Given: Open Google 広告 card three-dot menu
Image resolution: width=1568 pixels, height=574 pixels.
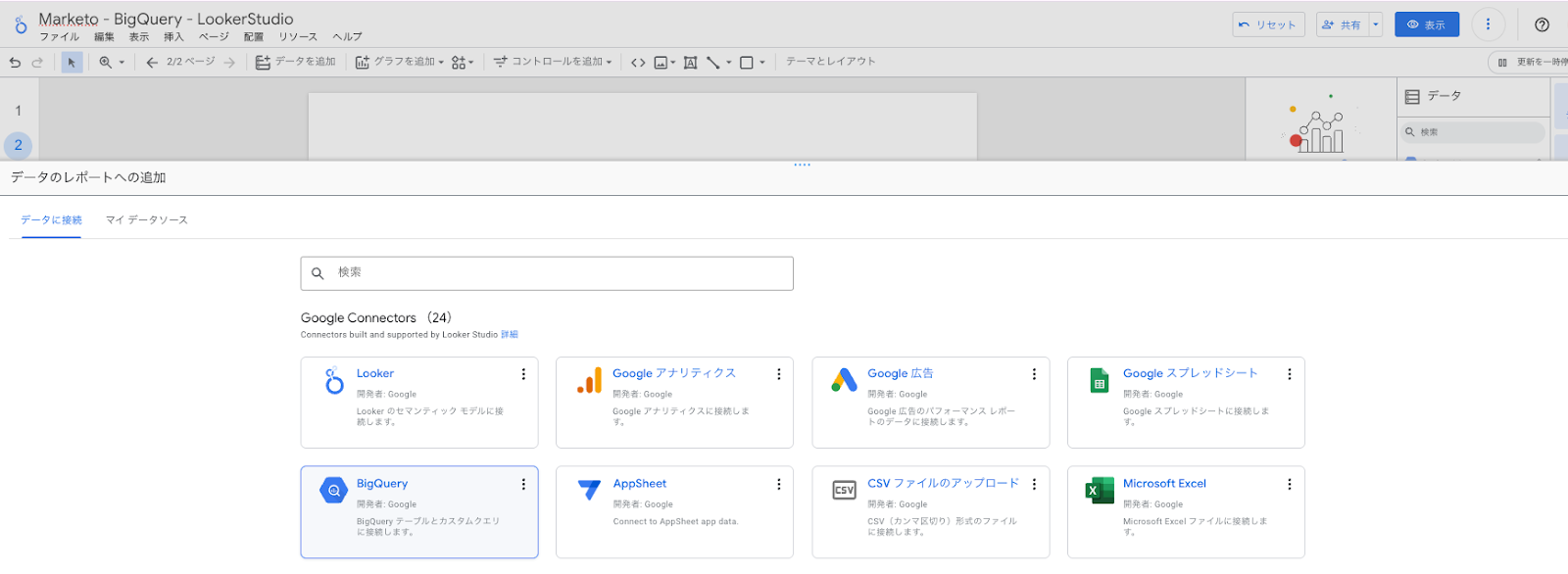Looking at the screenshot, I should coord(1034,374).
